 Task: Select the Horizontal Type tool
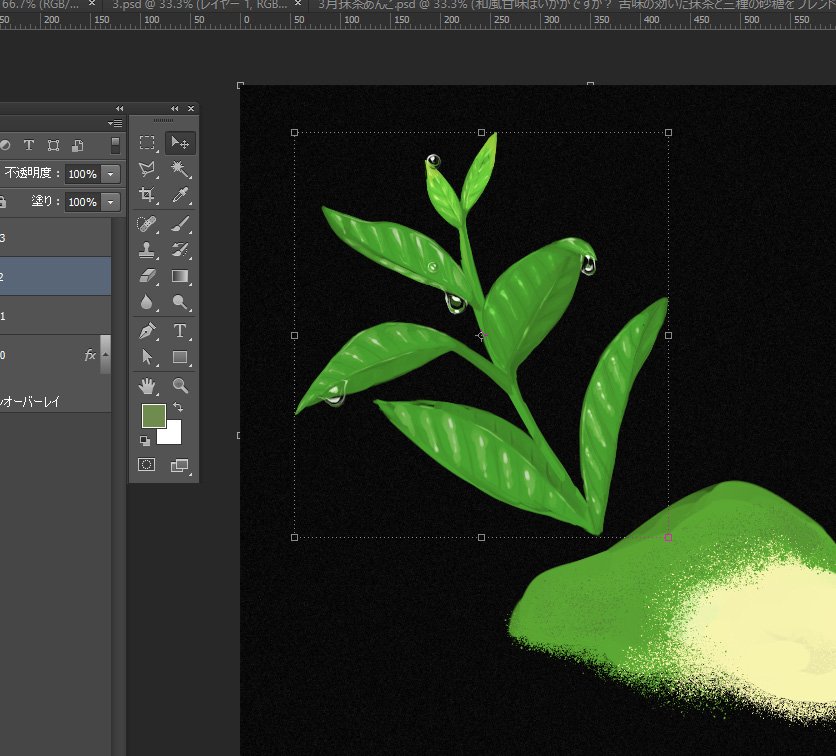180,331
